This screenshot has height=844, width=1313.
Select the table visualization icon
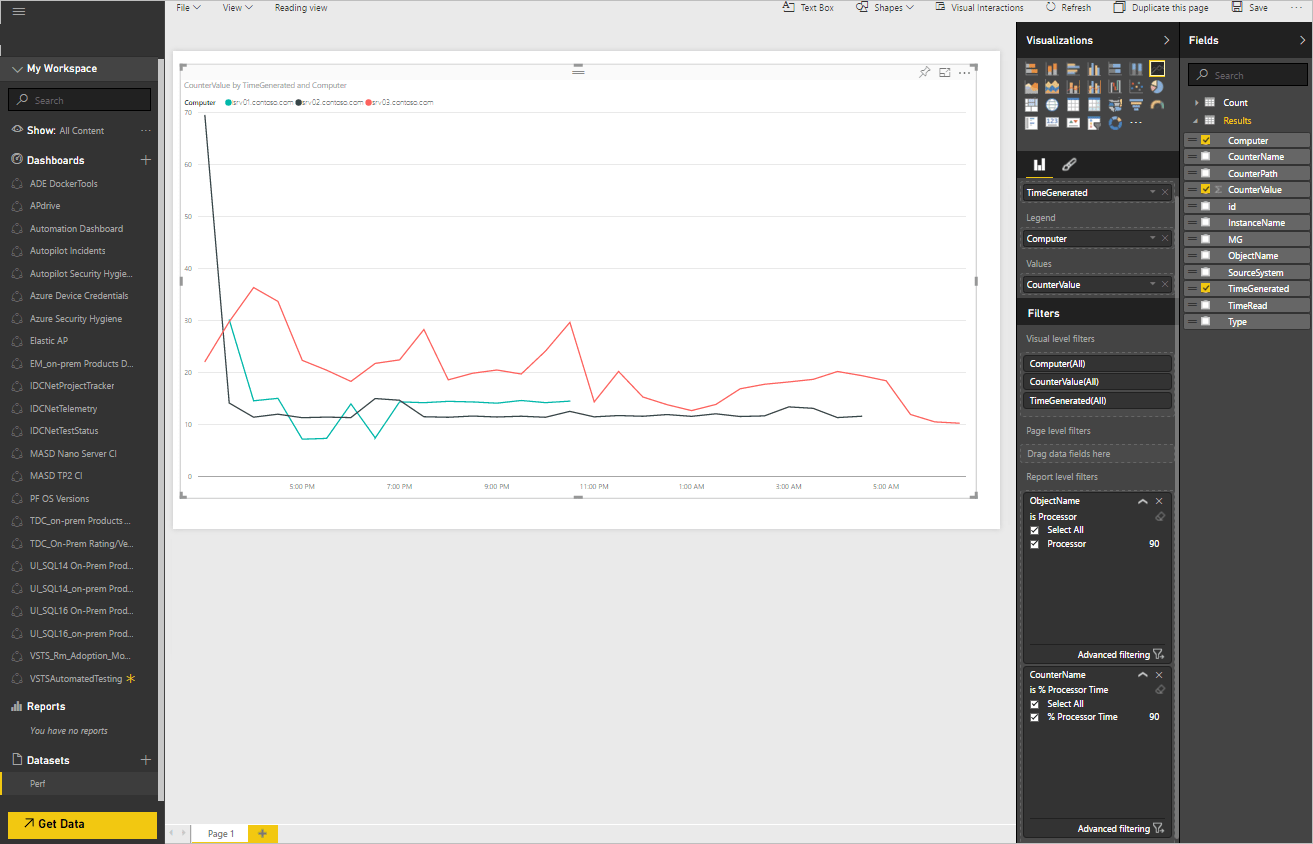[x=1073, y=105]
